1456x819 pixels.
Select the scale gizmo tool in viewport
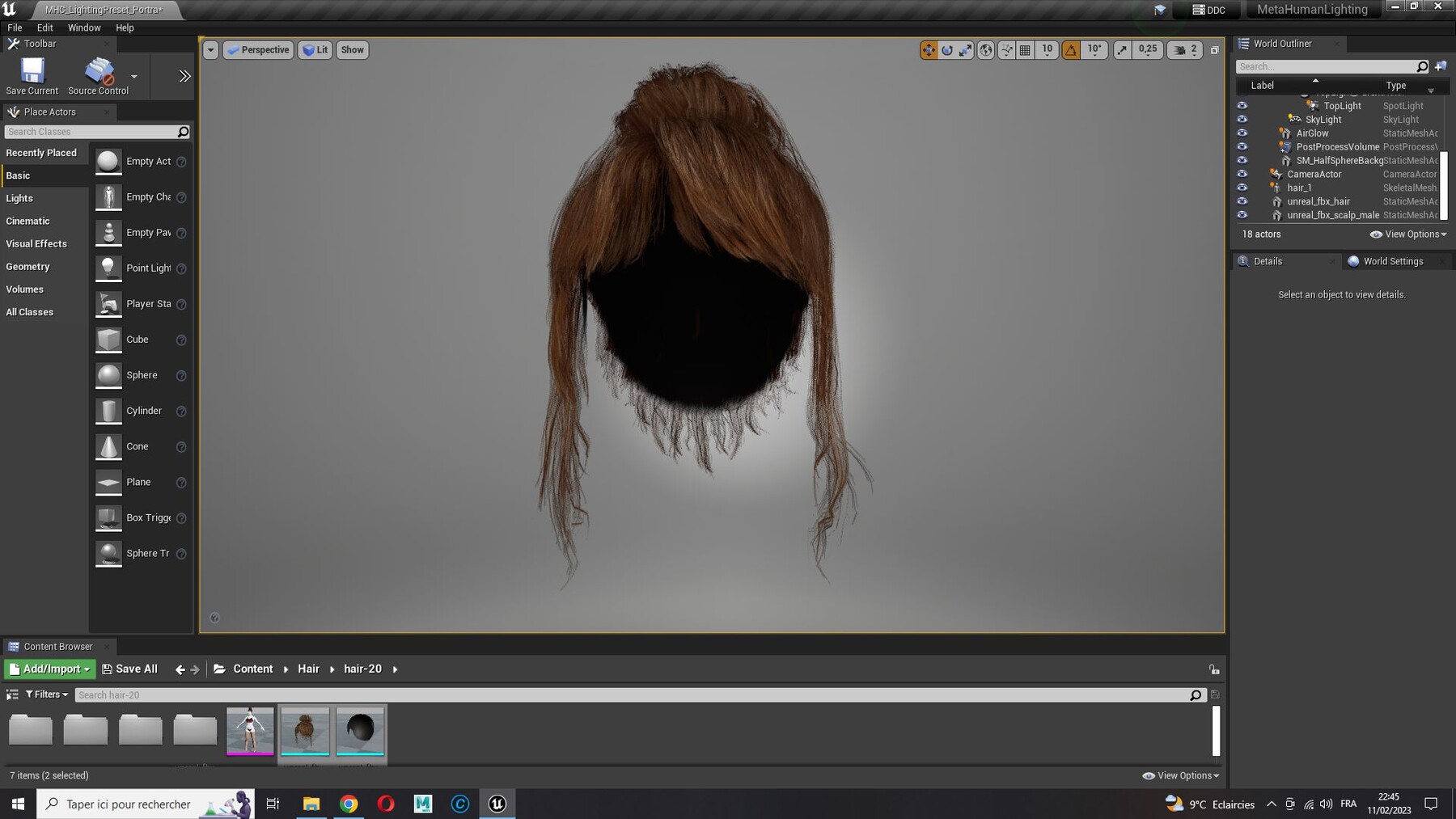tap(966, 50)
